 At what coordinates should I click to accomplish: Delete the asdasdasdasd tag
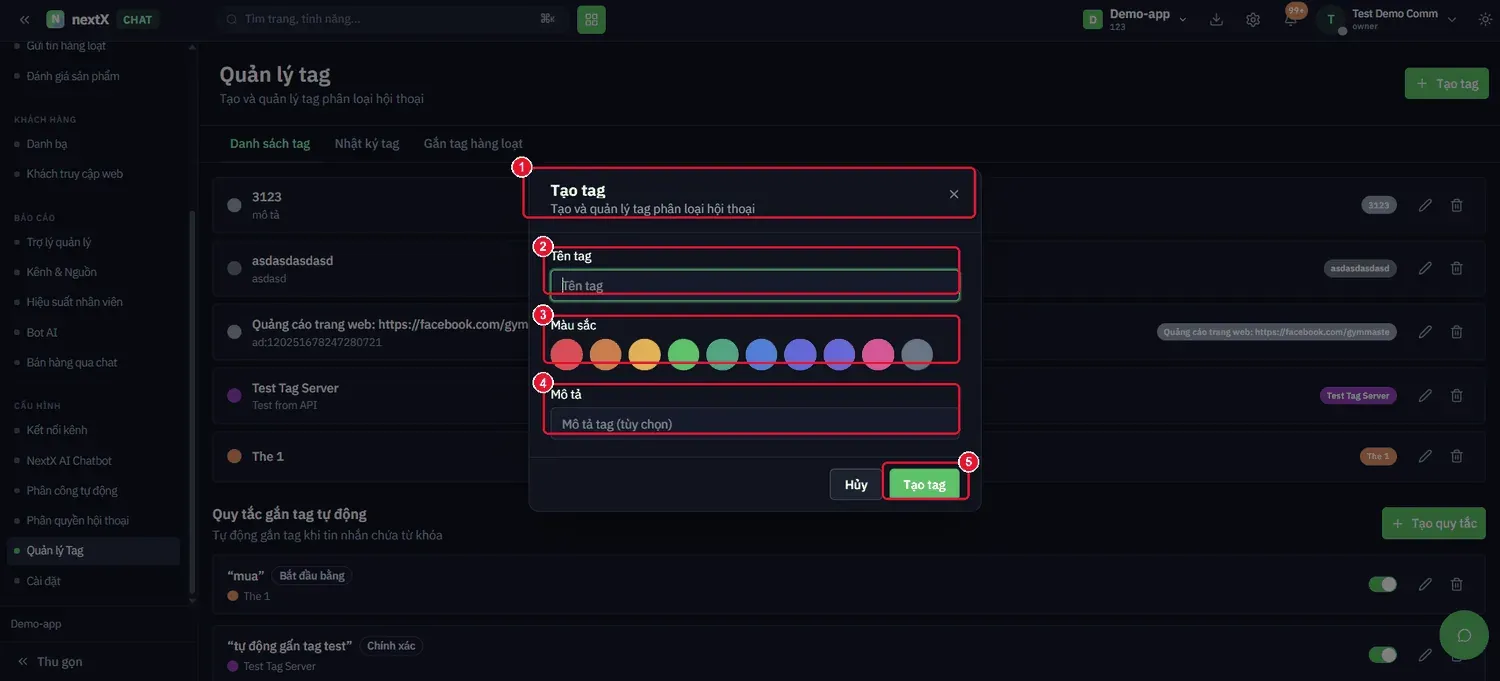(x=1457, y=268)
